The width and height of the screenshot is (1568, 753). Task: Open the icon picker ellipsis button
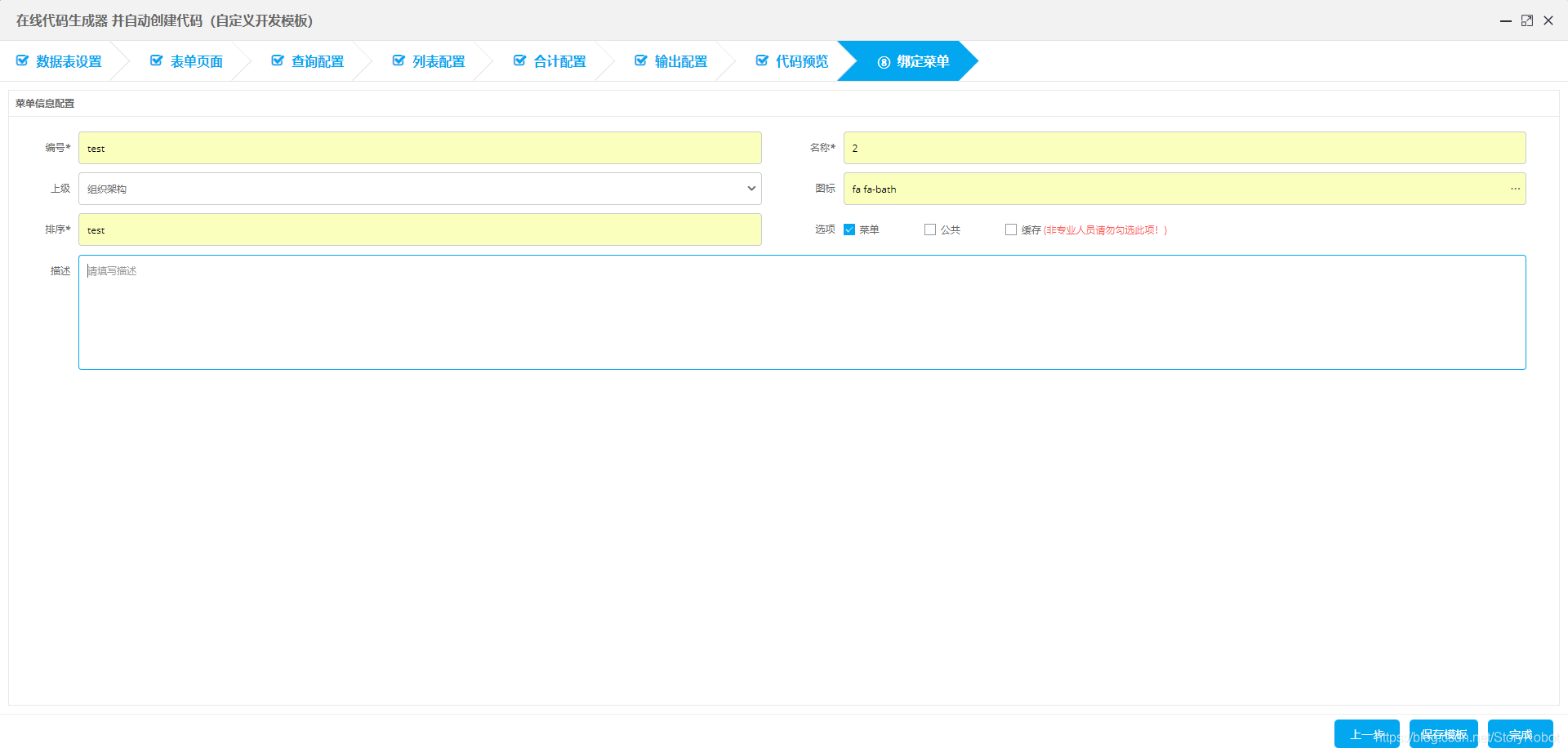tap(1516, 189)
